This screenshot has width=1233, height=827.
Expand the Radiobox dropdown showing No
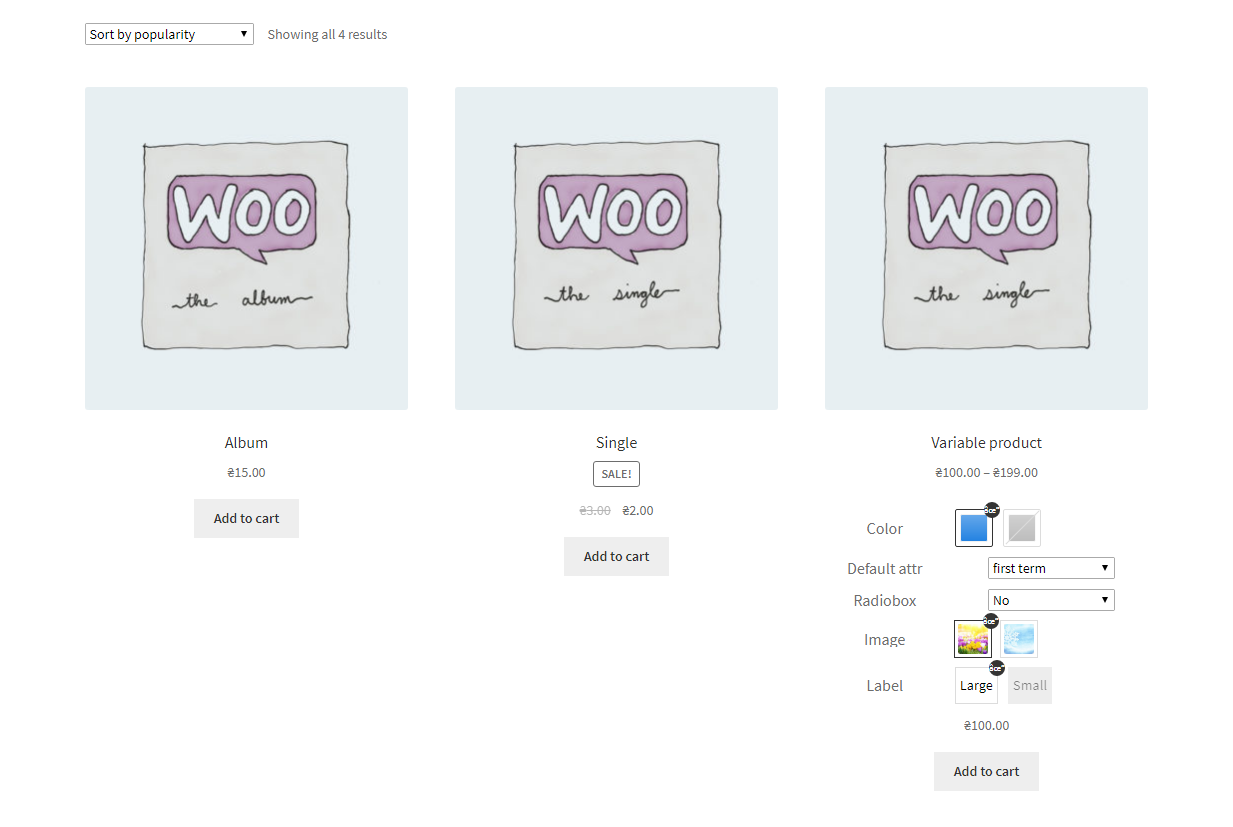tap(1051, 600)
